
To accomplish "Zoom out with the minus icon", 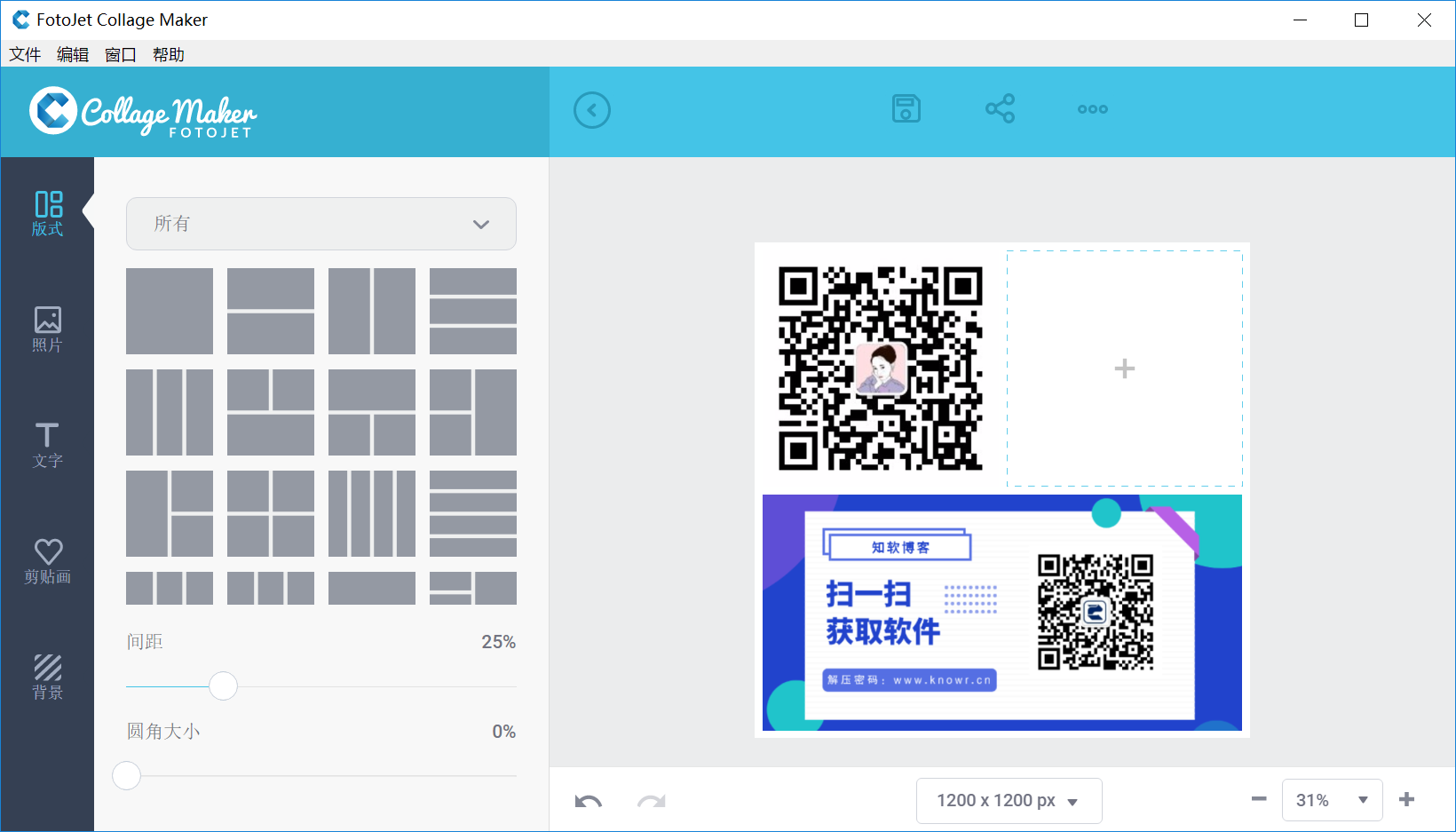I will point(1259,799).
